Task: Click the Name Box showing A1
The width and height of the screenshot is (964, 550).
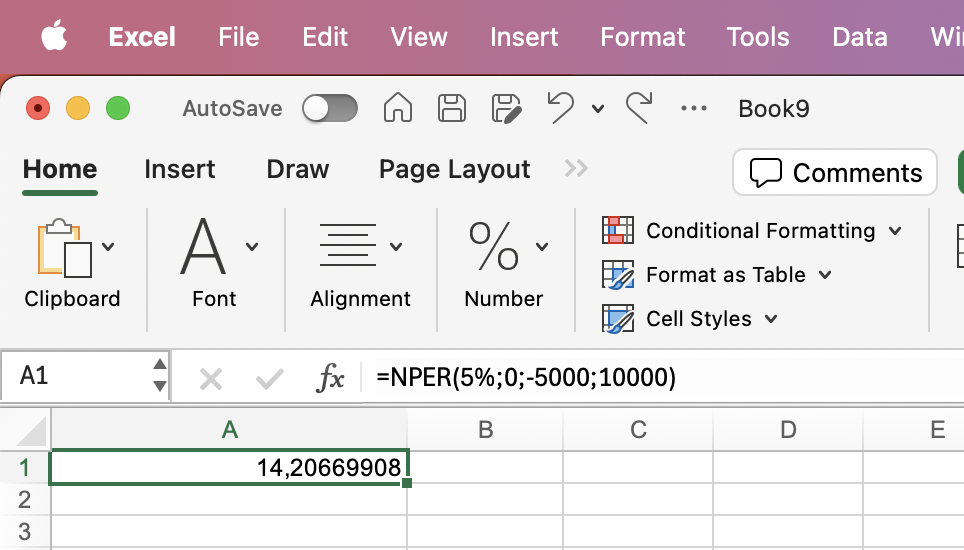Action: point(77,375)
